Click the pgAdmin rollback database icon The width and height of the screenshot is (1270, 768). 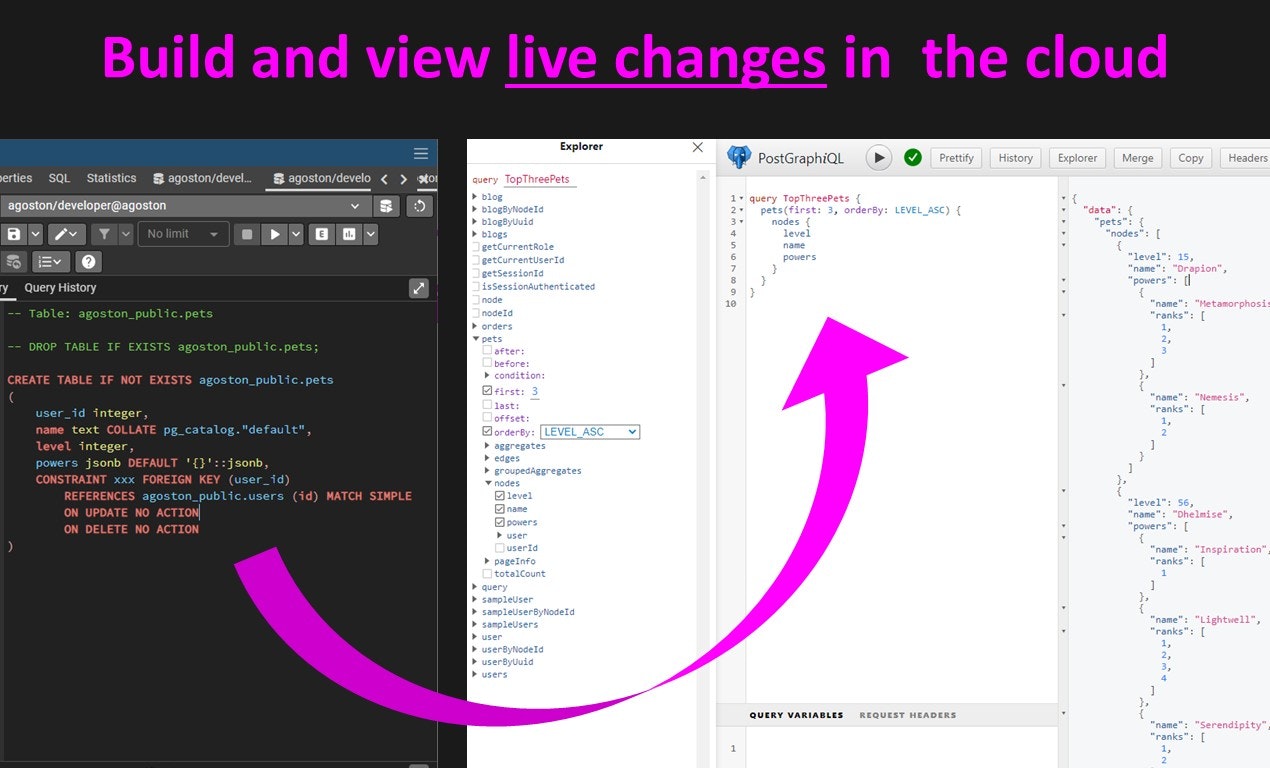tap(13, 262)
